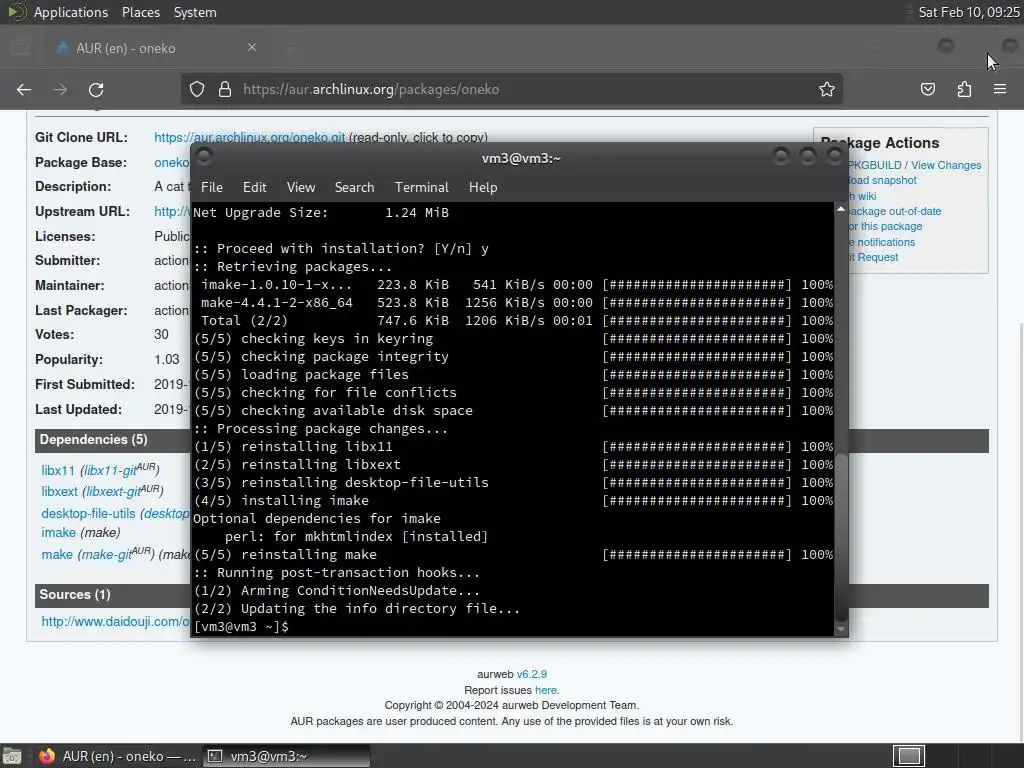Click the clock showing Sat Feb 10

pos(968,12)
